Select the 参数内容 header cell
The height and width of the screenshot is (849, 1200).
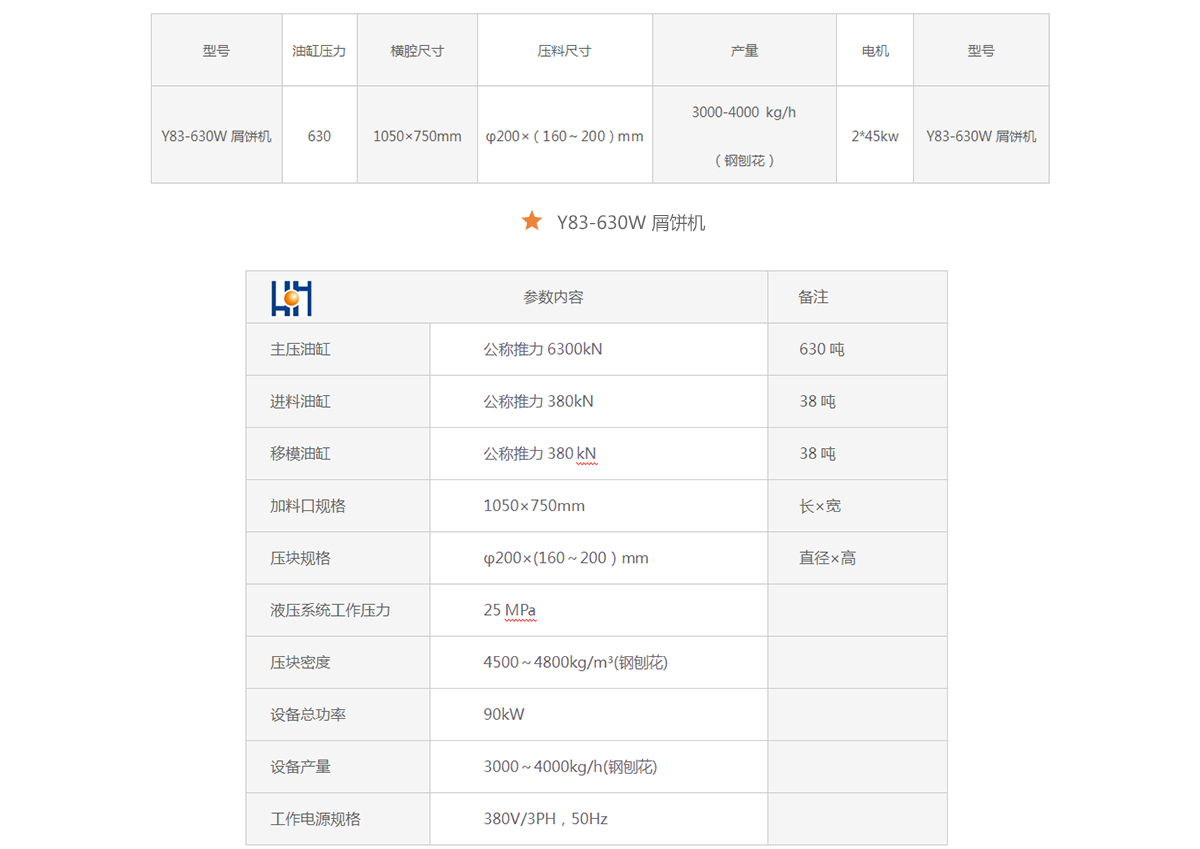(x=553, y=297)
